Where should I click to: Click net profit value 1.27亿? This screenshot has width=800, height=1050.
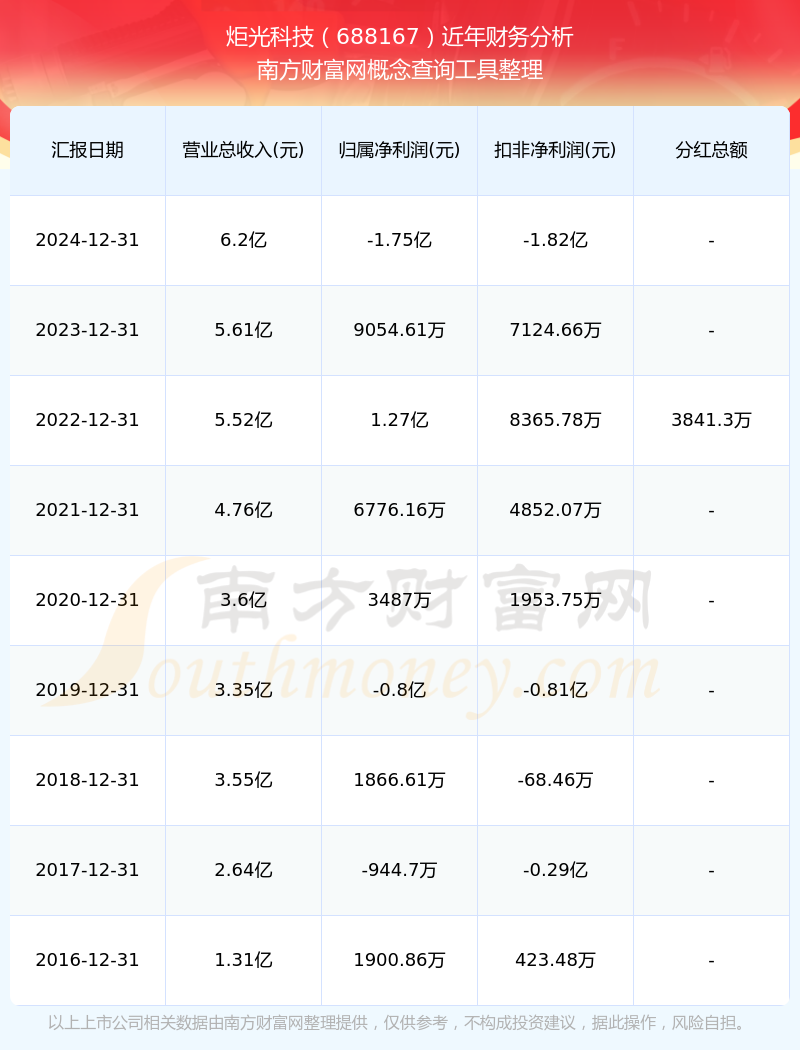pyautogui.click(x=399, y=420)
